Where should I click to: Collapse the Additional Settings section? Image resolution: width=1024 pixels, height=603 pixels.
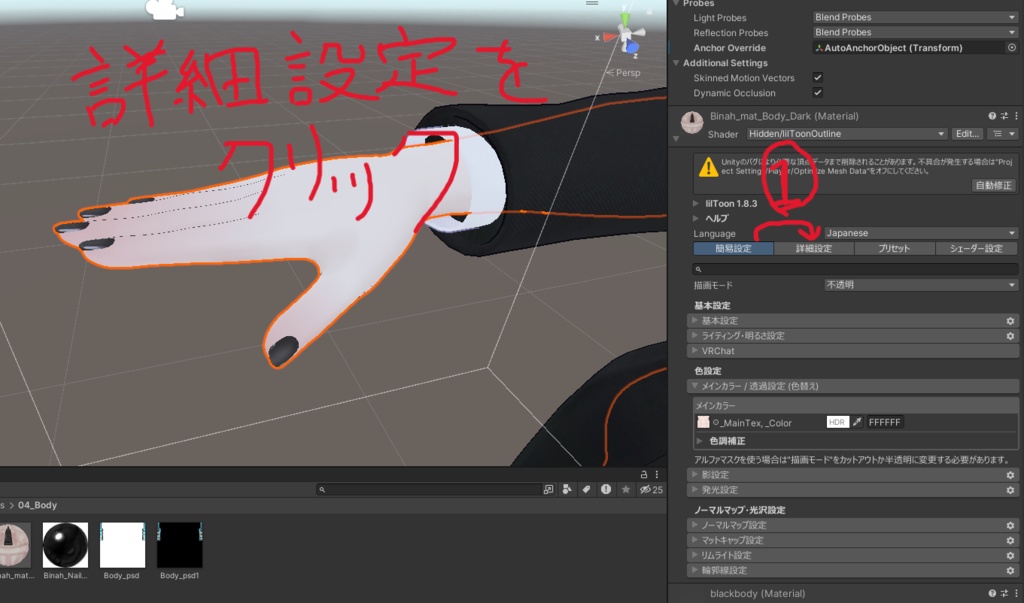coord(676,63)
